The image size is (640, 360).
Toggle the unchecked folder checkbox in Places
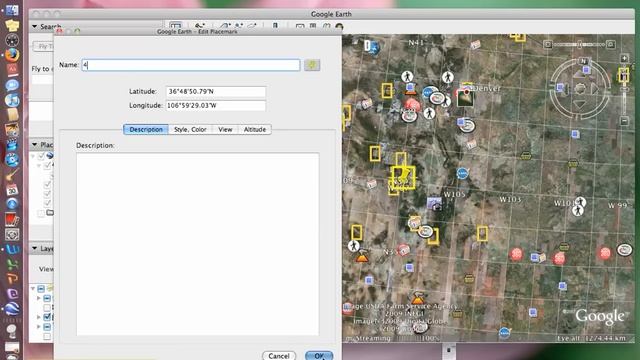coord(41,213)
